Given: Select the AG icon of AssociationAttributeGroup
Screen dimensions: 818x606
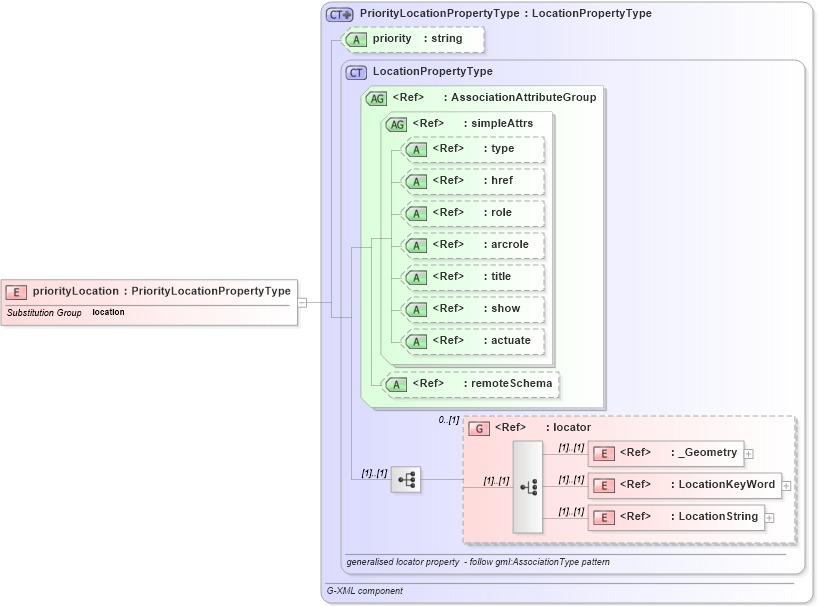Looking at the screenshot, I should pos(377,98).
